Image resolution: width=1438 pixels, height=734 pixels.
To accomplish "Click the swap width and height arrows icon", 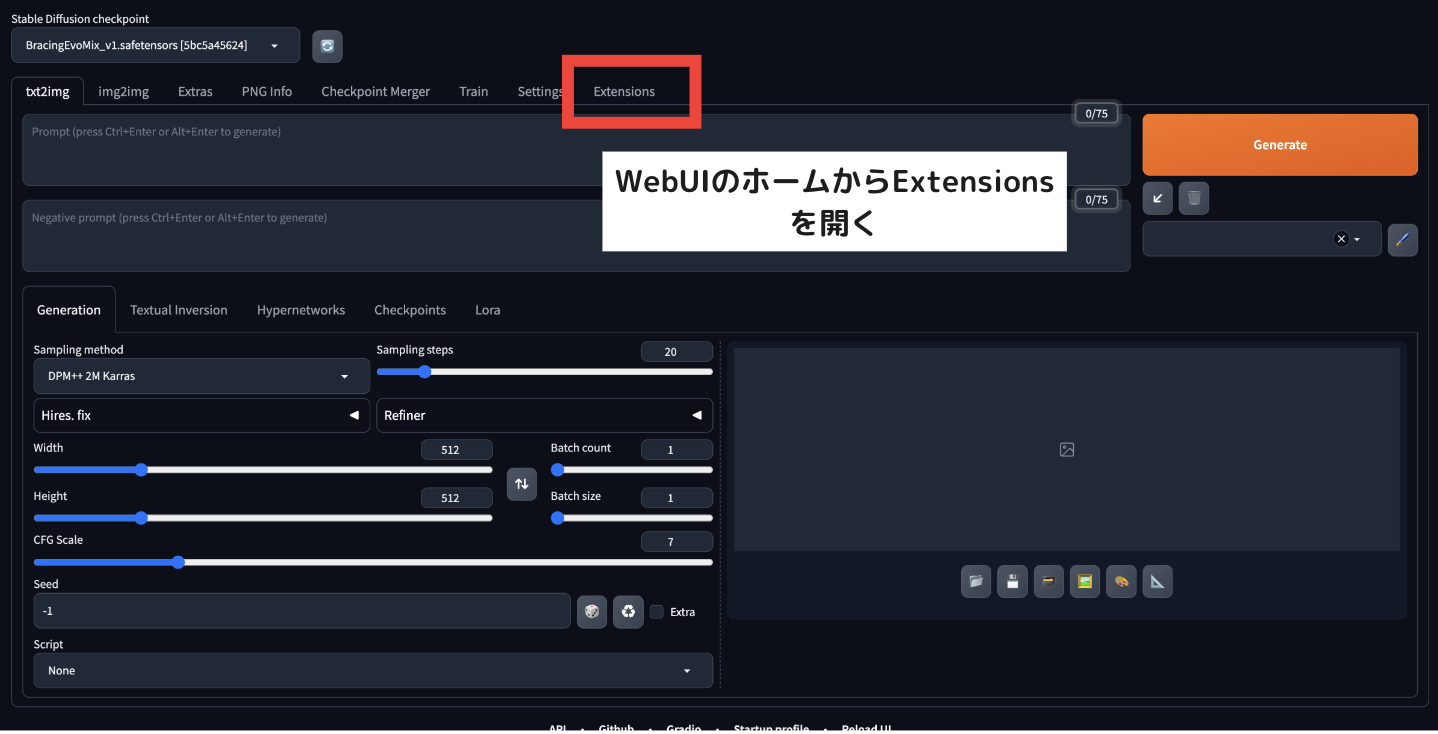I will pyautogui.click(x=521, y=484).
